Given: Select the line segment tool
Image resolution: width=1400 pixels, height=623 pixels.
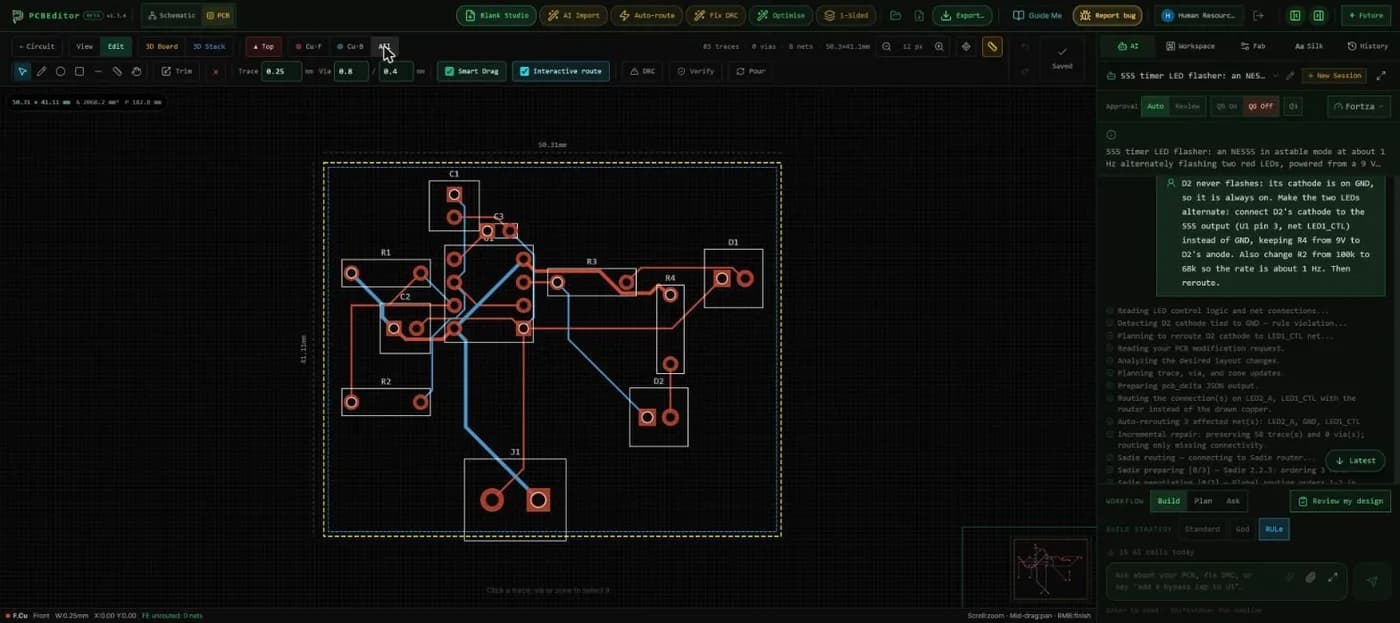Looking at the screenshot, I should click(x=98, y=71).
